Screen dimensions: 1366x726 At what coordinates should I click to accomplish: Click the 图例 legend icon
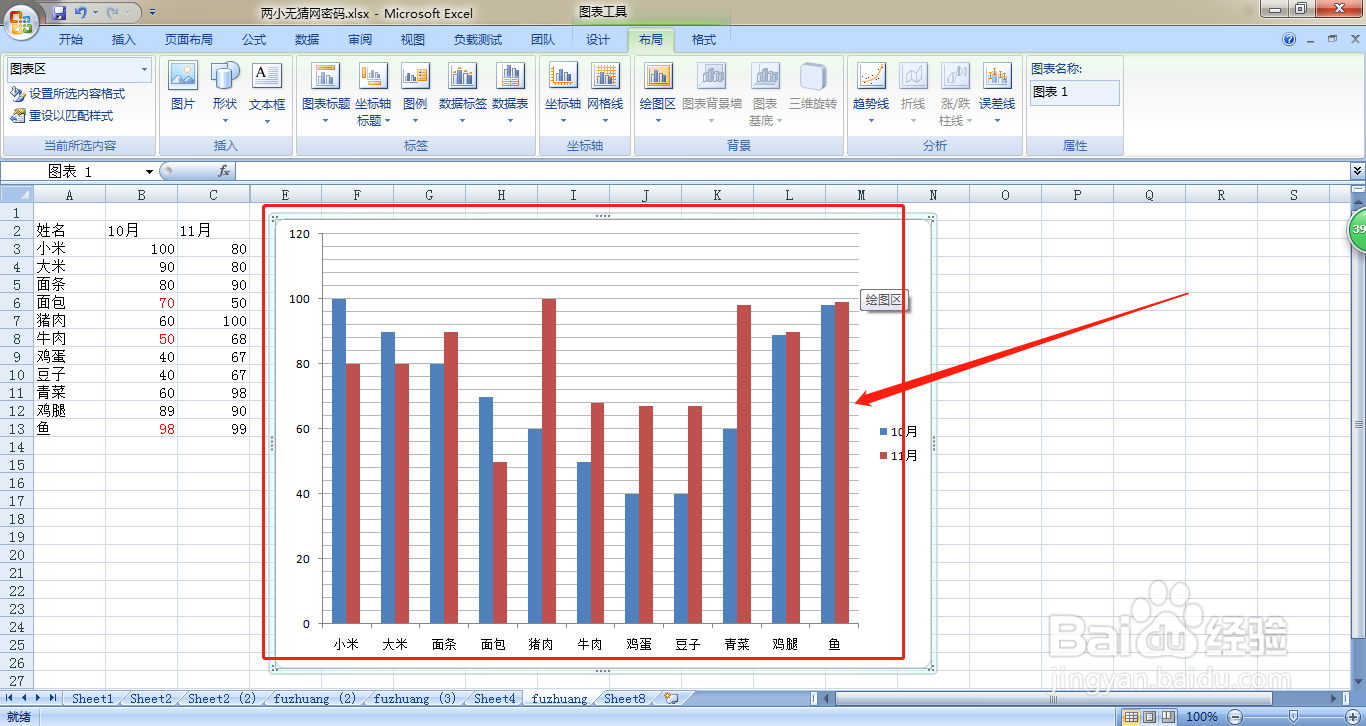tap(415, 94)
